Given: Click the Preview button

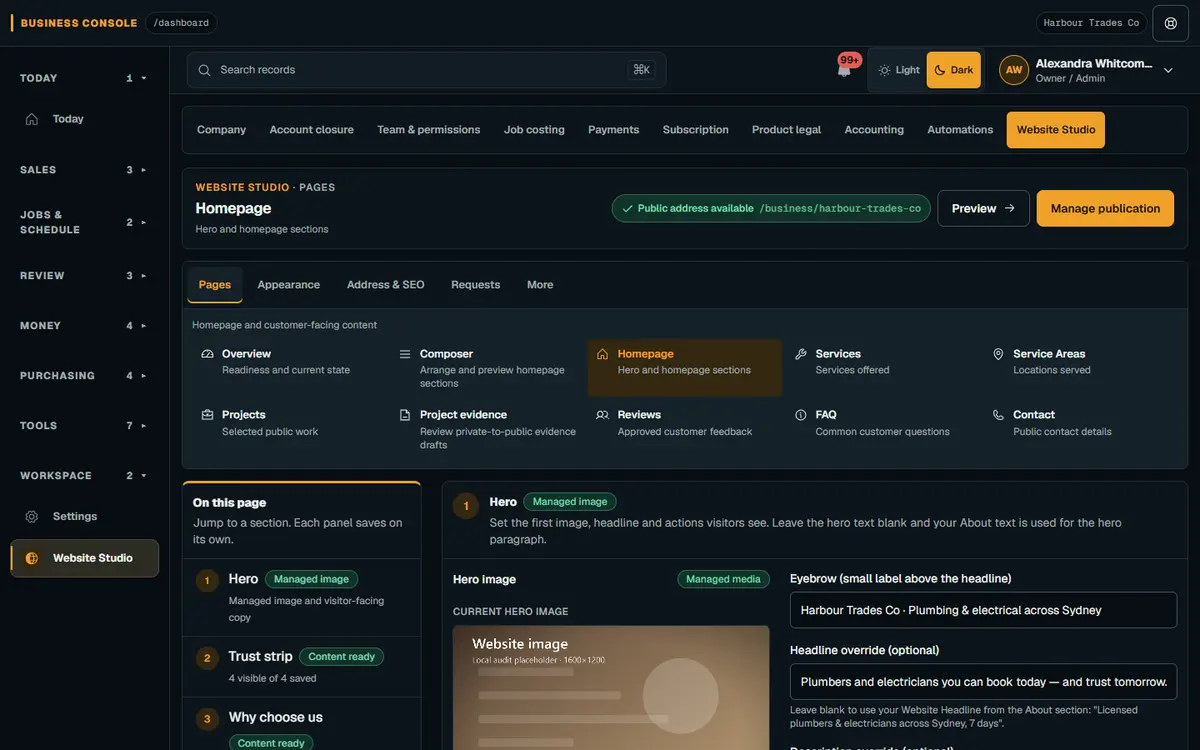Looking at the screenshot, I should tap(983, 209).
